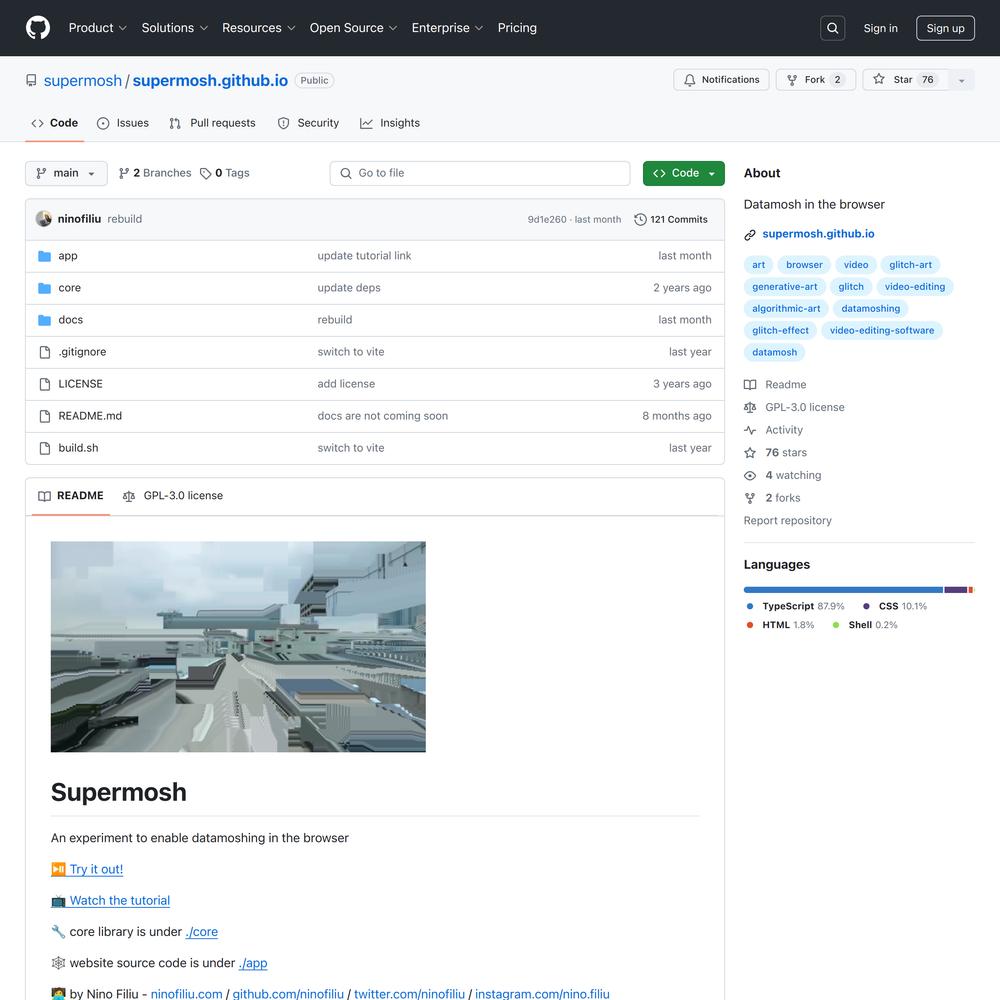Open the 121 Commits history link
This screenshot has width=1000, height=1000.
tap(671, 219)
